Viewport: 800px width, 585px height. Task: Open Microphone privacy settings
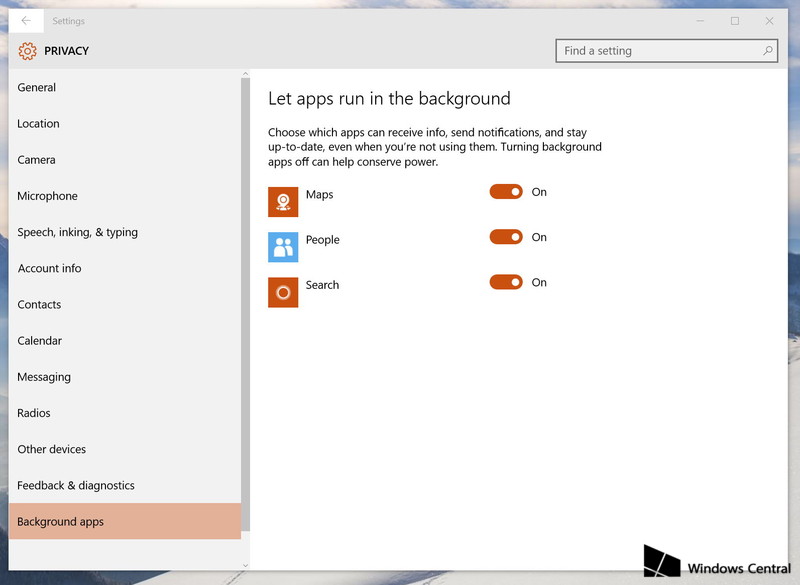tap(48, 196)
